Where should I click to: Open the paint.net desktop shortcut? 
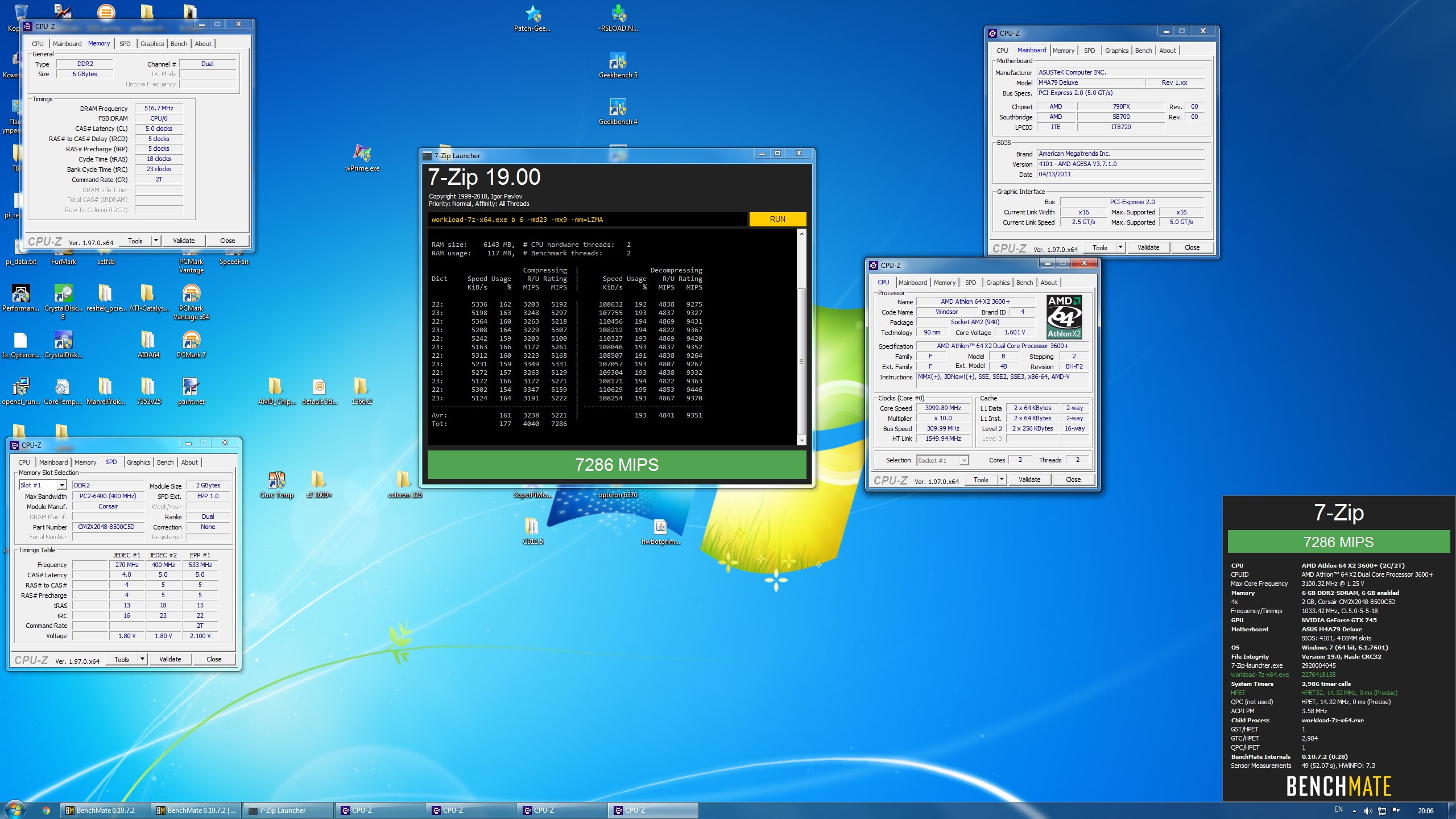click(x=191, y=391)
